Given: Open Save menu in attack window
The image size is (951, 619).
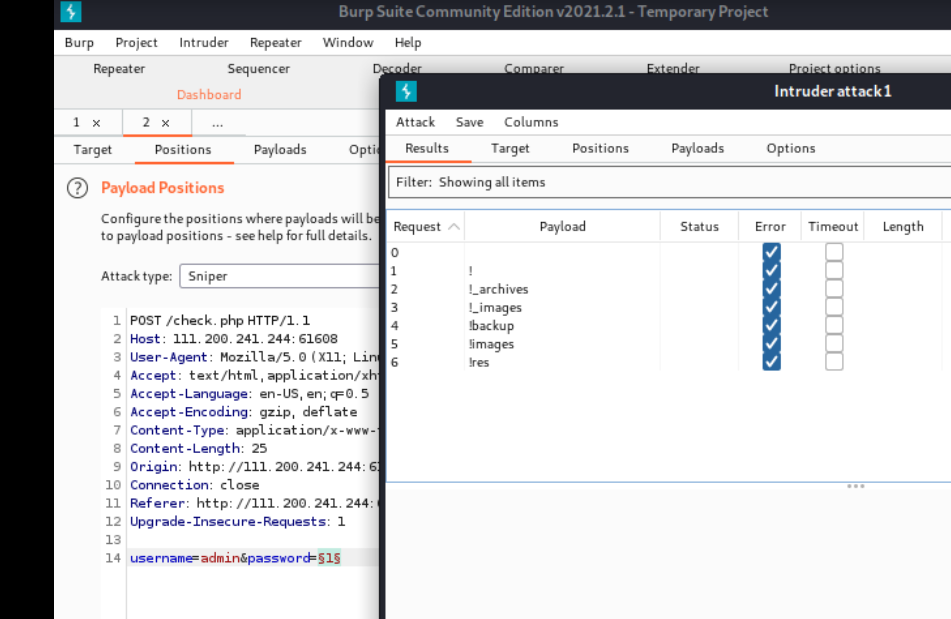Looking at the screenshot, I should tap(470, 122).
